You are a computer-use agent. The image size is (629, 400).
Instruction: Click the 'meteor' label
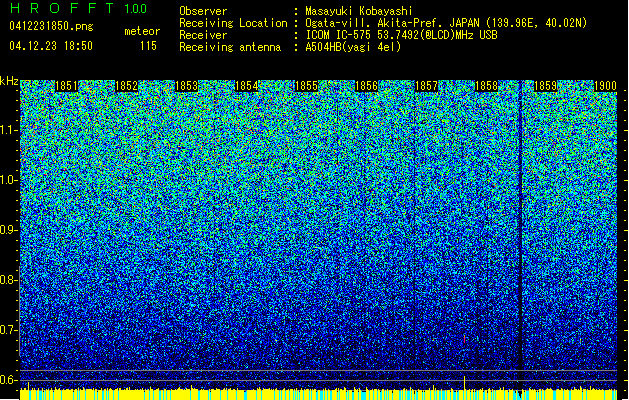[142, 31]
